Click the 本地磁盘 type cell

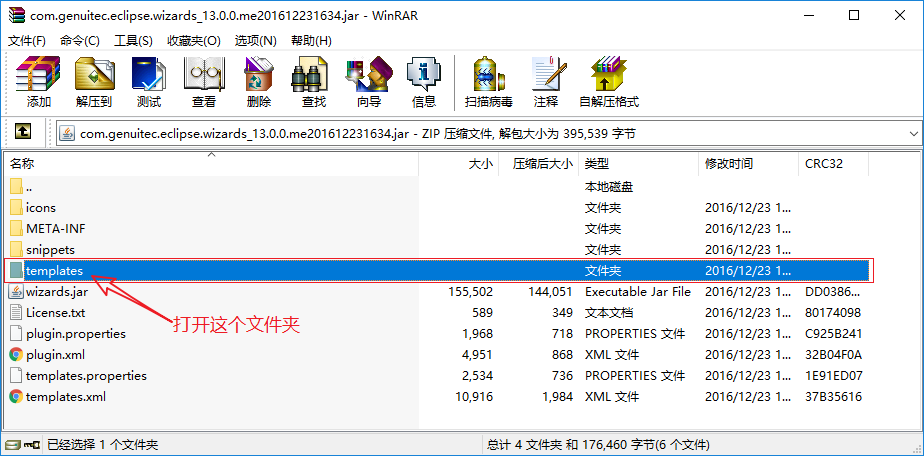[x=608, y=187]
